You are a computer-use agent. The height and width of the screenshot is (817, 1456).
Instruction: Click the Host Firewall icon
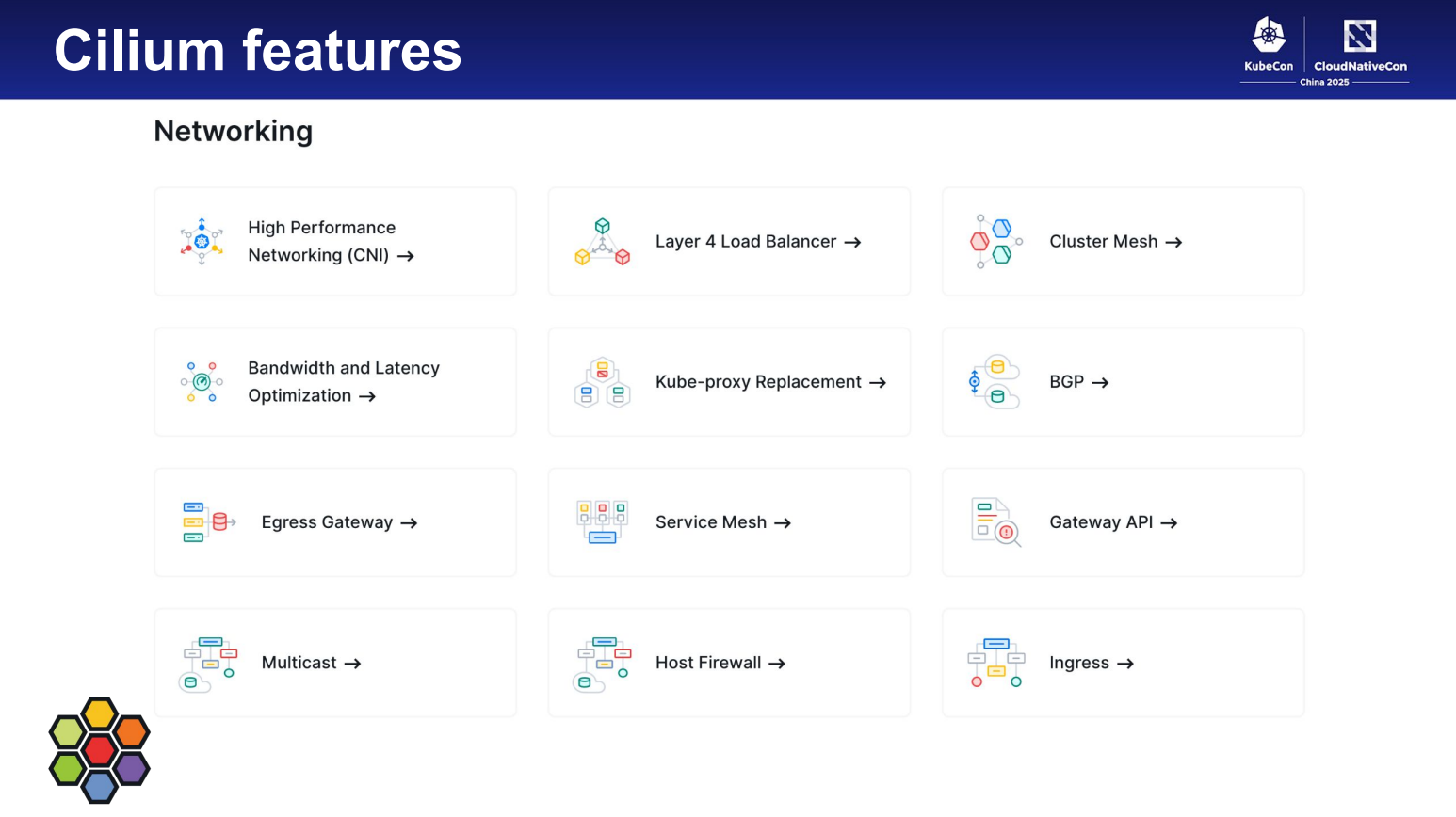pos(602,664)
